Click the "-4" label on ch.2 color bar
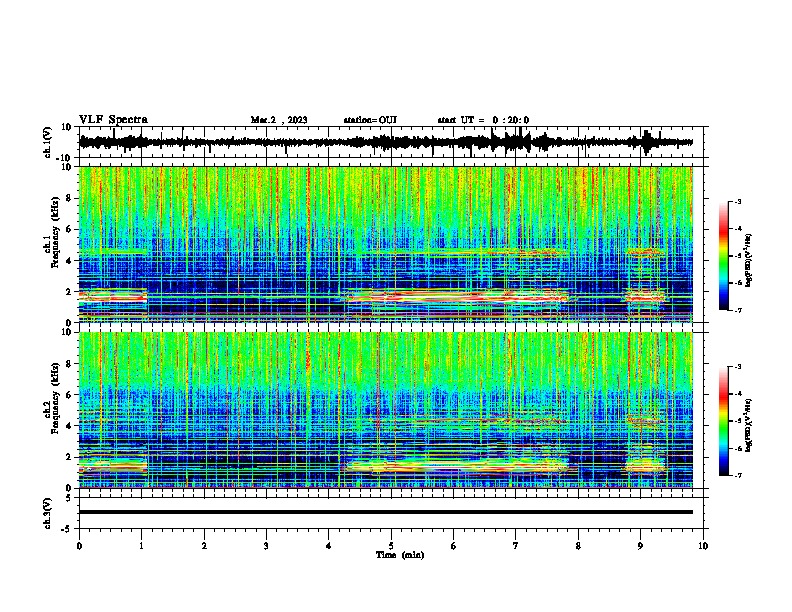Image resolution: width=792 pixels, height=612 pixels. pos(738,394)
